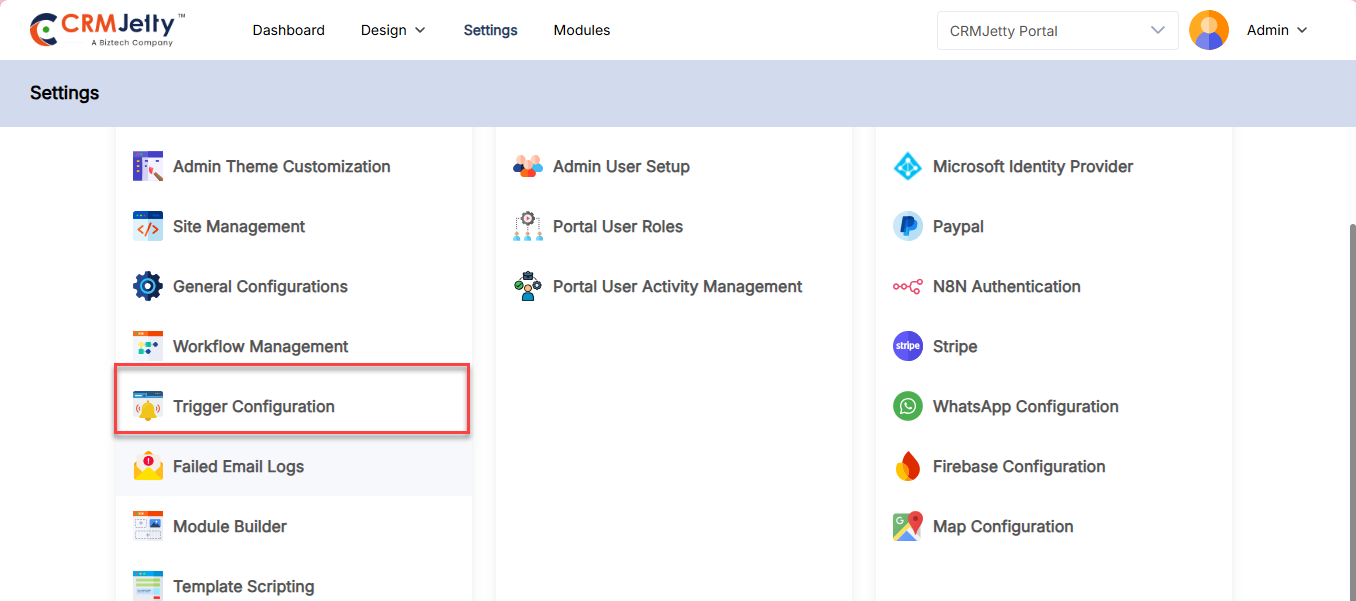This screenshot has width=1356, height=601.
Task: Open the Admin User Setup link
Action: (x=621, y=167)
